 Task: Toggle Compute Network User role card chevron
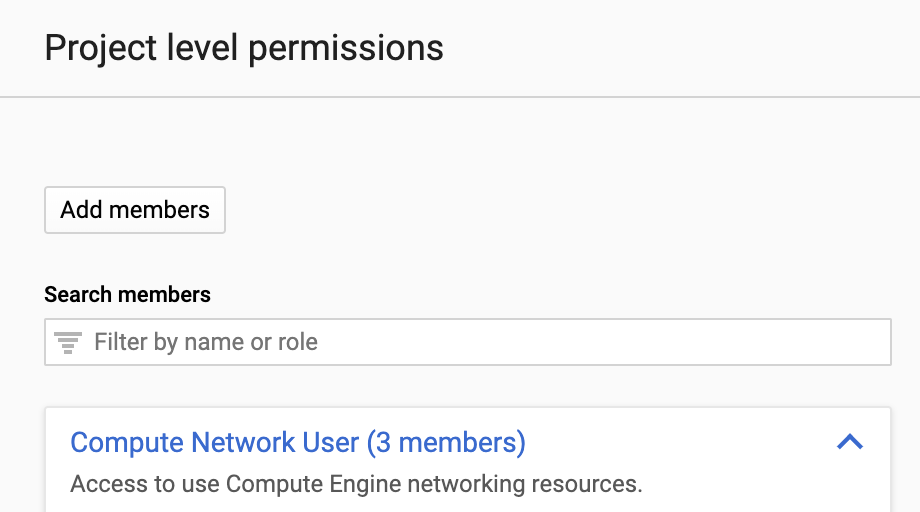[849, 442]
